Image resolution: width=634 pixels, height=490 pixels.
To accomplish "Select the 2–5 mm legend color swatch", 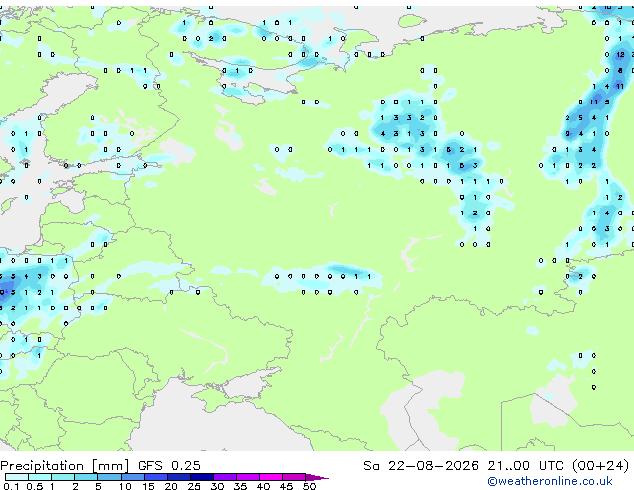I will (x=86, y=477).
